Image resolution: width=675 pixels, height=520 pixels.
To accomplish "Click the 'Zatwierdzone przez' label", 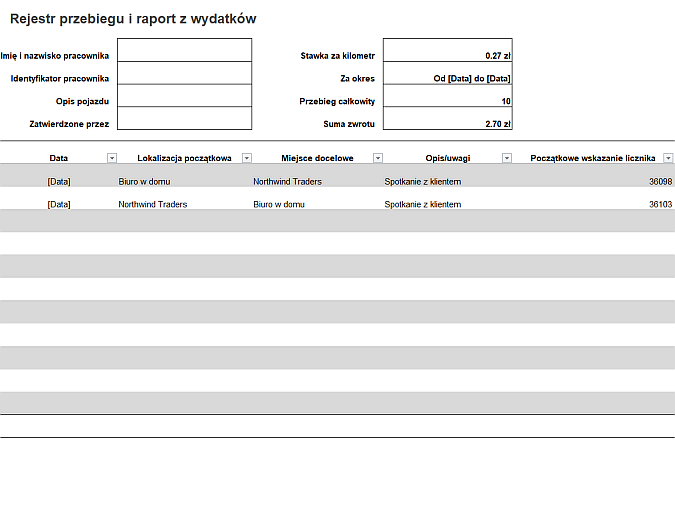I will [x=69, y=124].
